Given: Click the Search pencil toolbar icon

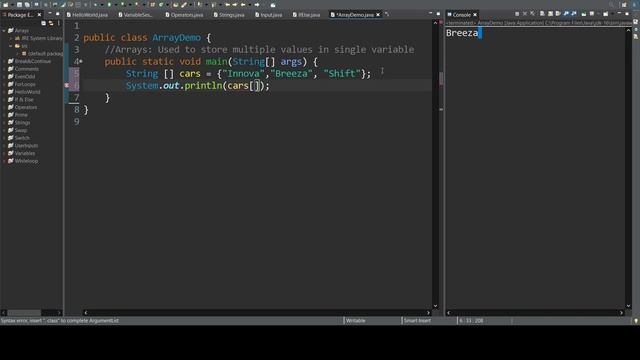Looking at the screenshot, I should coord(184,4).
